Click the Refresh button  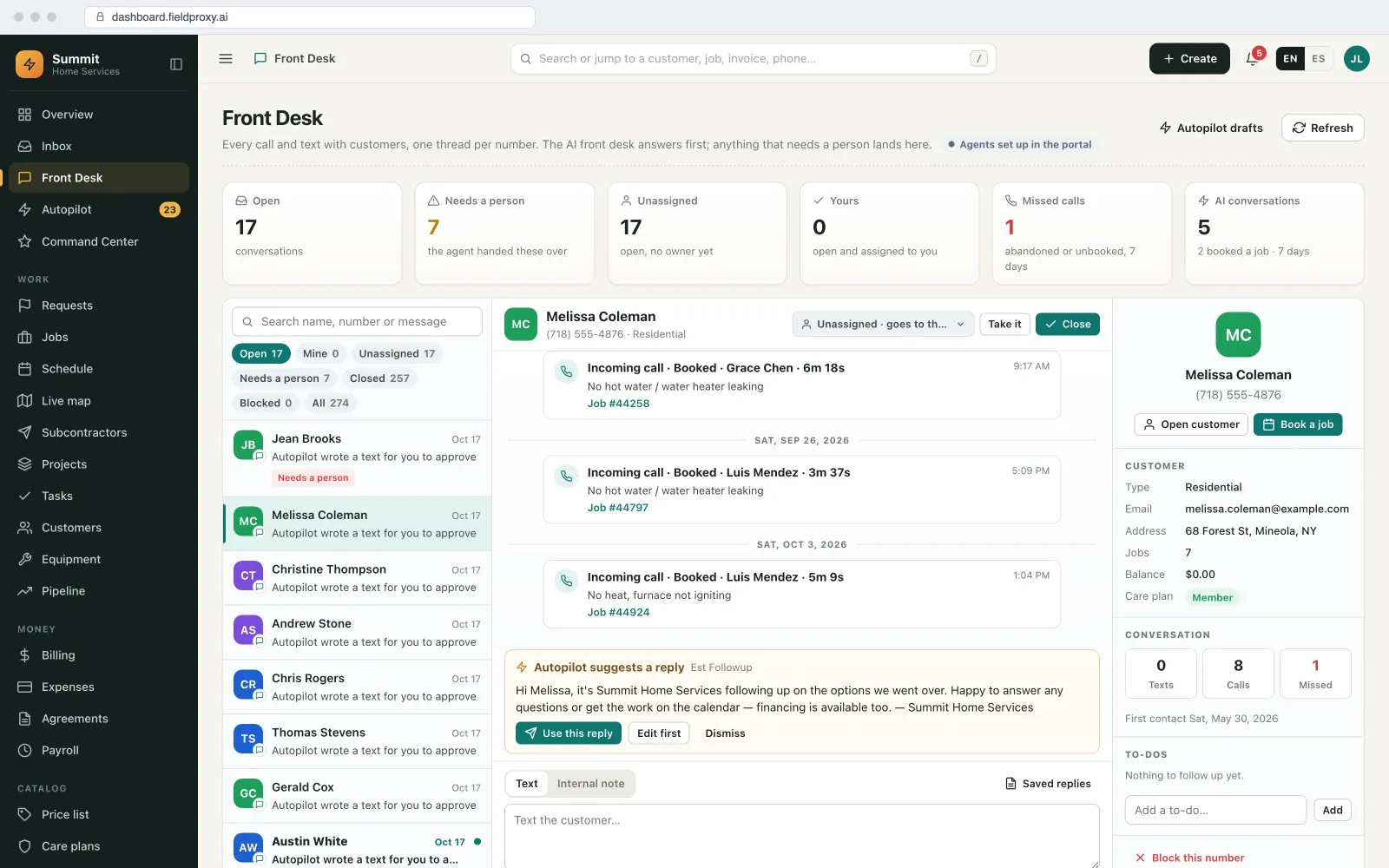tap(1322, 128)
